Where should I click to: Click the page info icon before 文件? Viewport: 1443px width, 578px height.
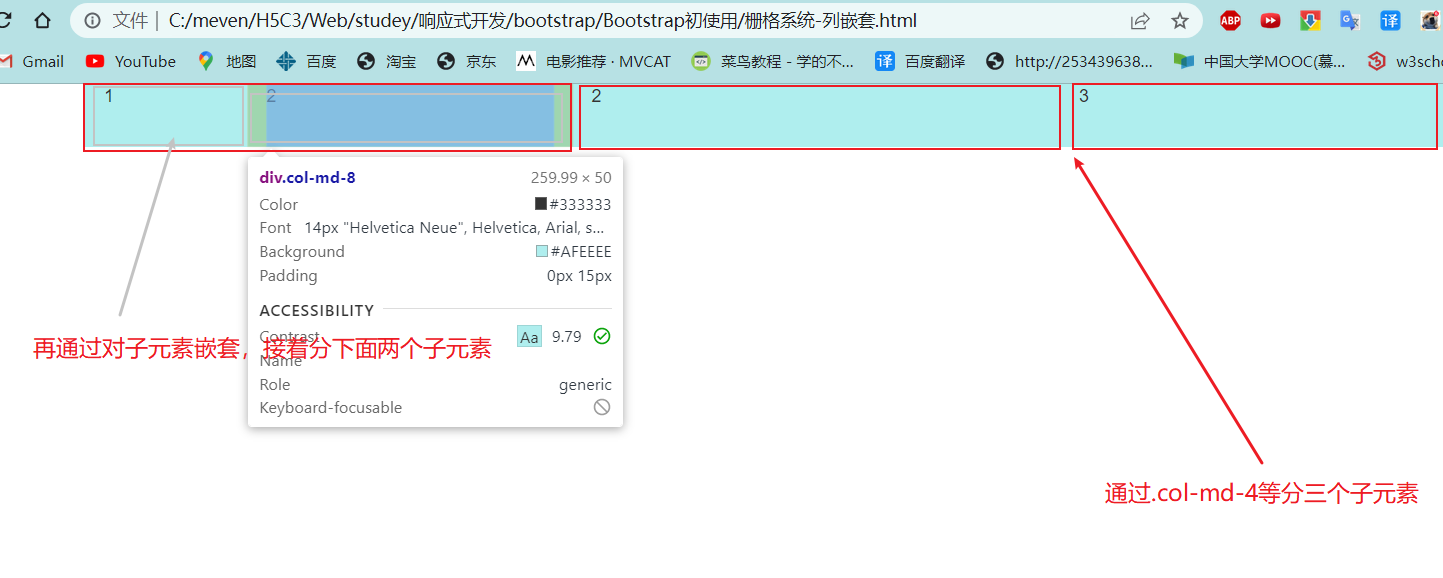(x=92, y=20)
